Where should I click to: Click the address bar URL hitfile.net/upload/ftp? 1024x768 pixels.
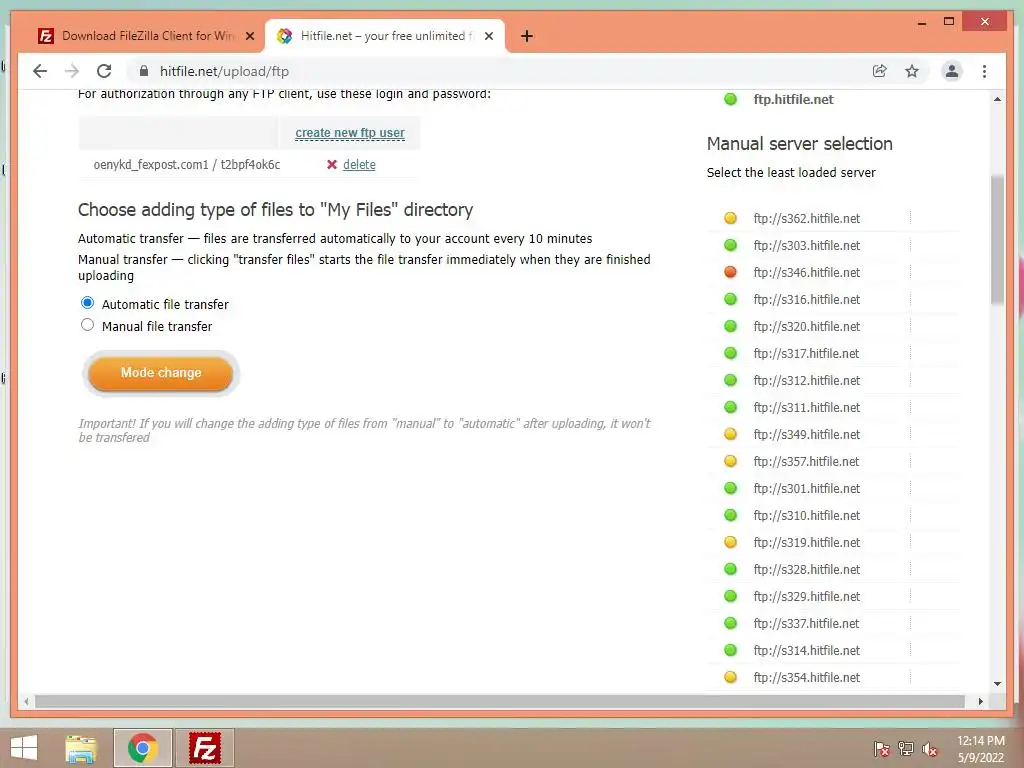point(224,71)
